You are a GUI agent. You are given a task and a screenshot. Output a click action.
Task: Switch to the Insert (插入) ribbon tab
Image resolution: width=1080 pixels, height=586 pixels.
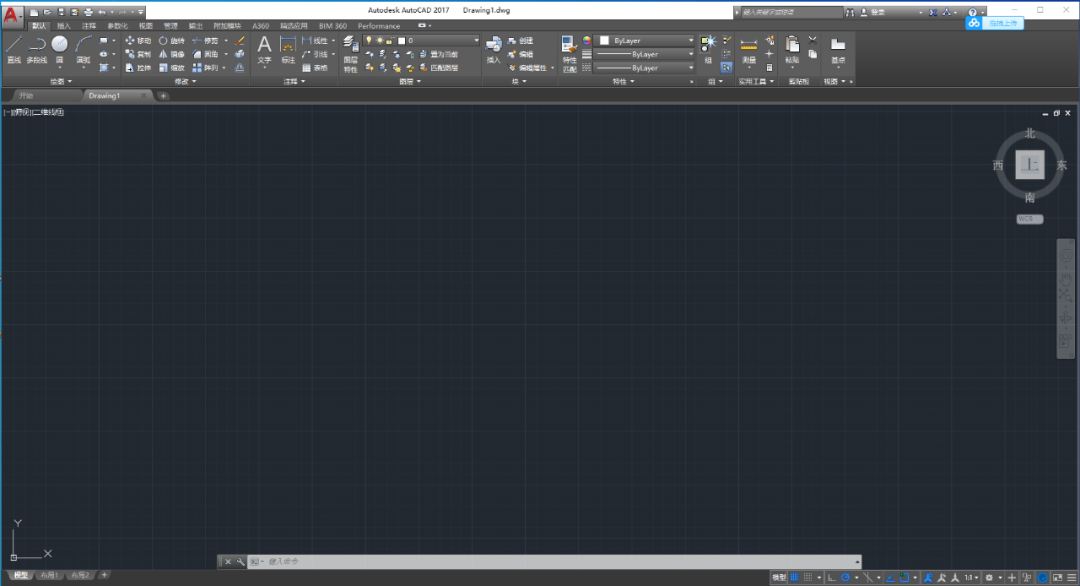tap(63, 25)
